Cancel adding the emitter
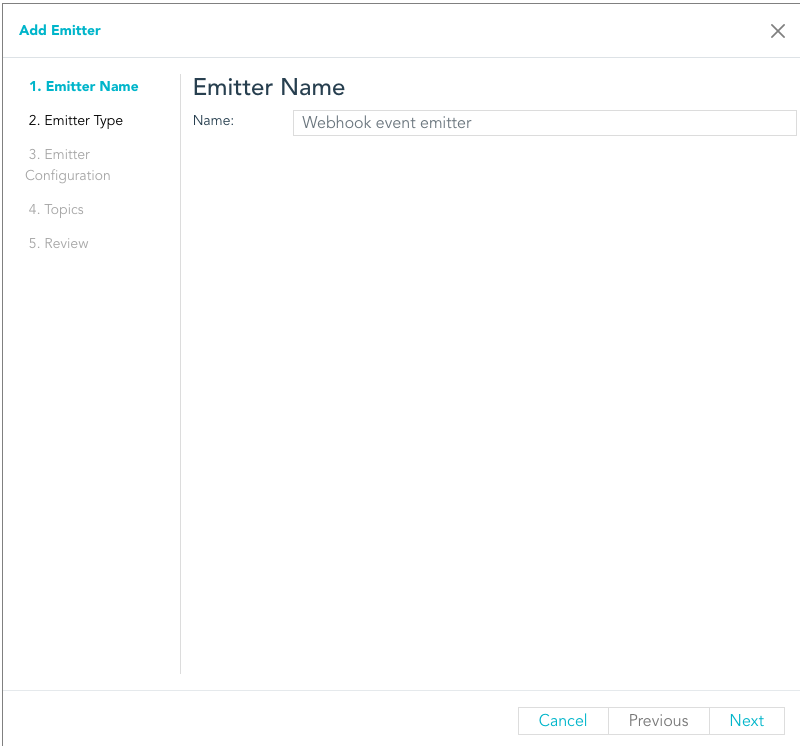Screen dimensions: 801x746 coord(563,720)
